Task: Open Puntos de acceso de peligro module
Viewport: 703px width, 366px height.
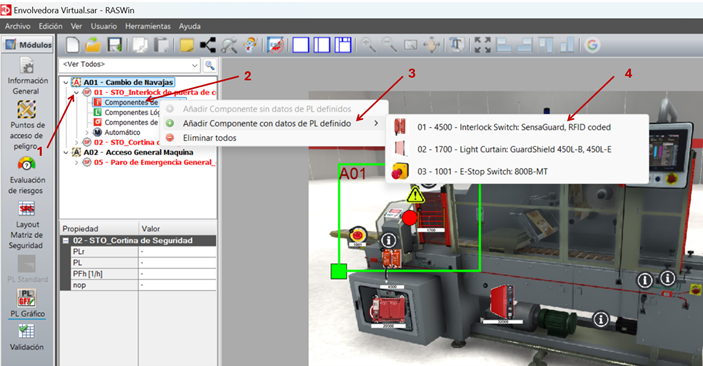Action: 27,126
